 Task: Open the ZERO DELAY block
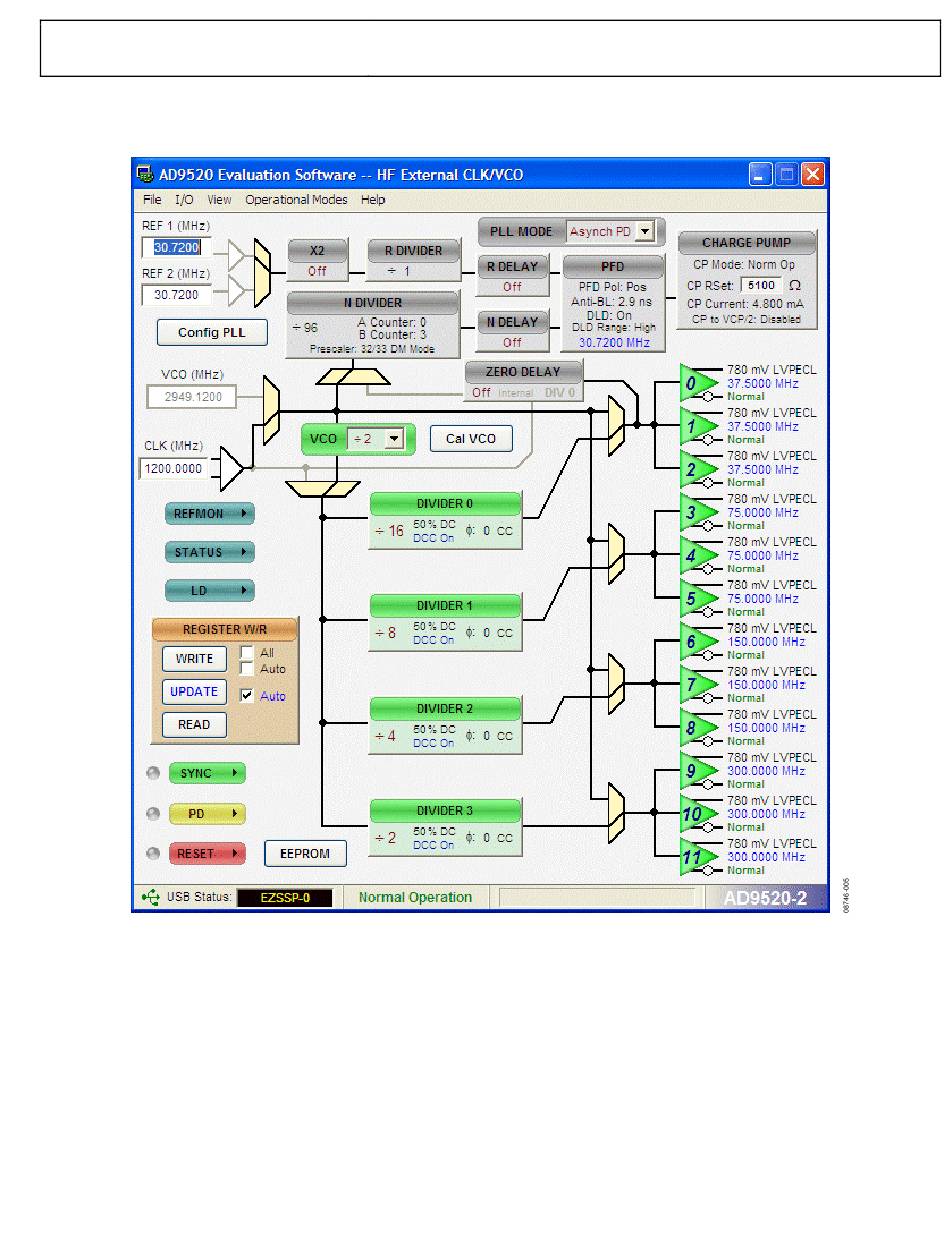[523, 382]
